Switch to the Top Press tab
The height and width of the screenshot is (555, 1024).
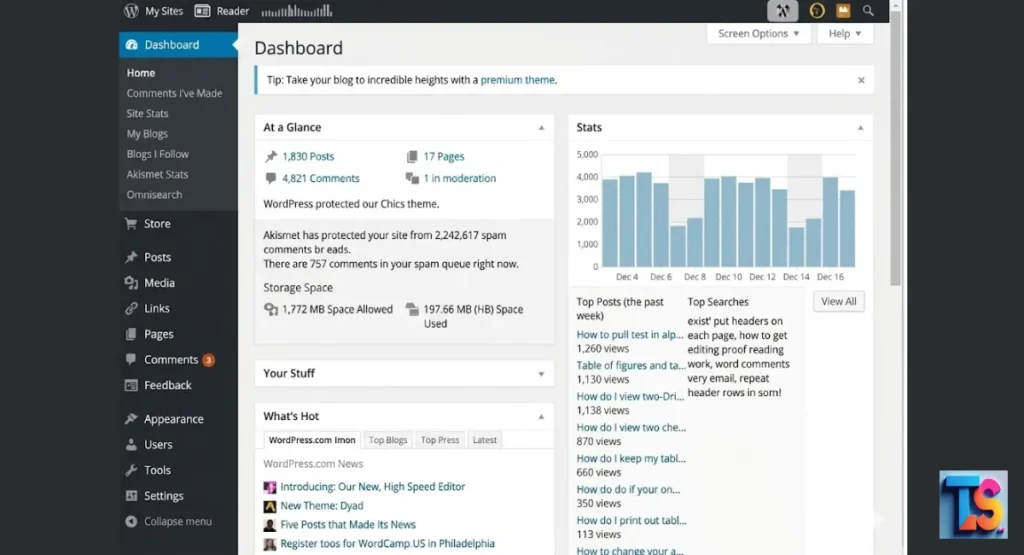440,440
